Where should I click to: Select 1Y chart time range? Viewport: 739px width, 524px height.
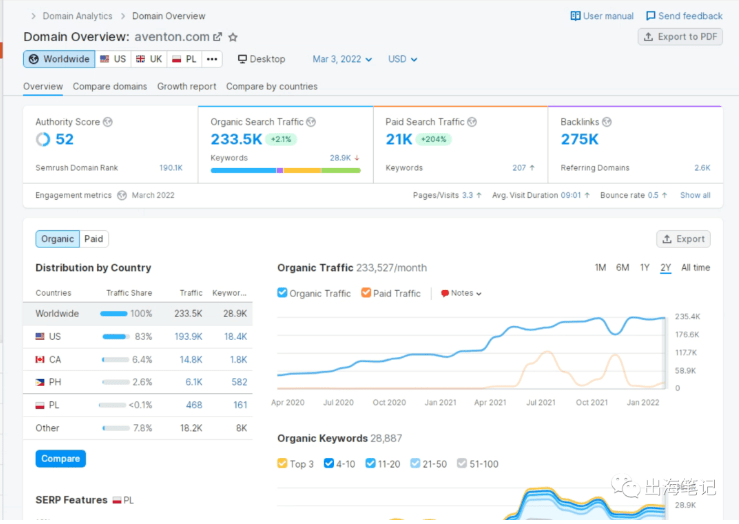(644, 268)
